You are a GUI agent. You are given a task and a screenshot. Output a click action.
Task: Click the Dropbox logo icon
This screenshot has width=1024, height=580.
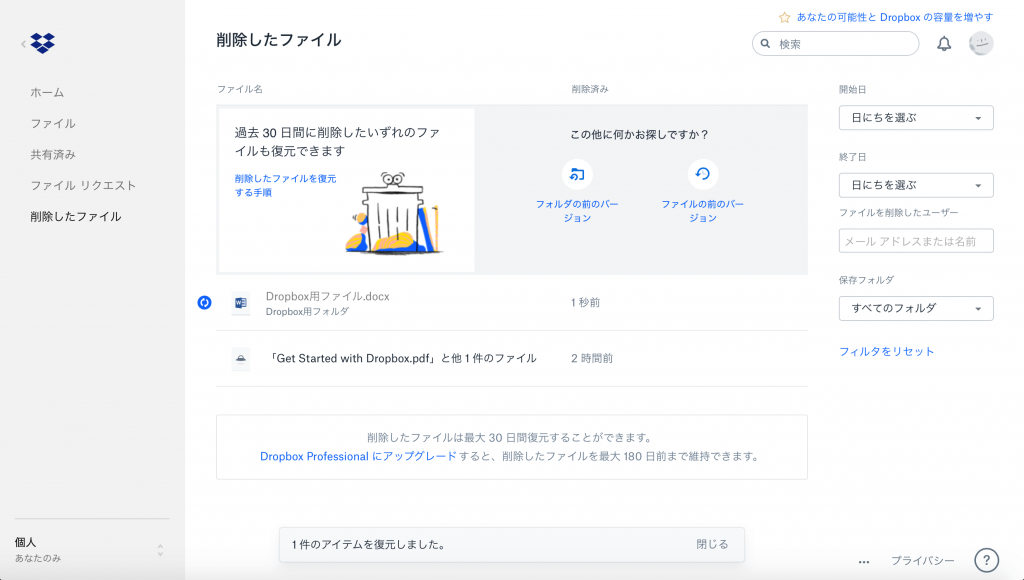[x=42, y=43]
